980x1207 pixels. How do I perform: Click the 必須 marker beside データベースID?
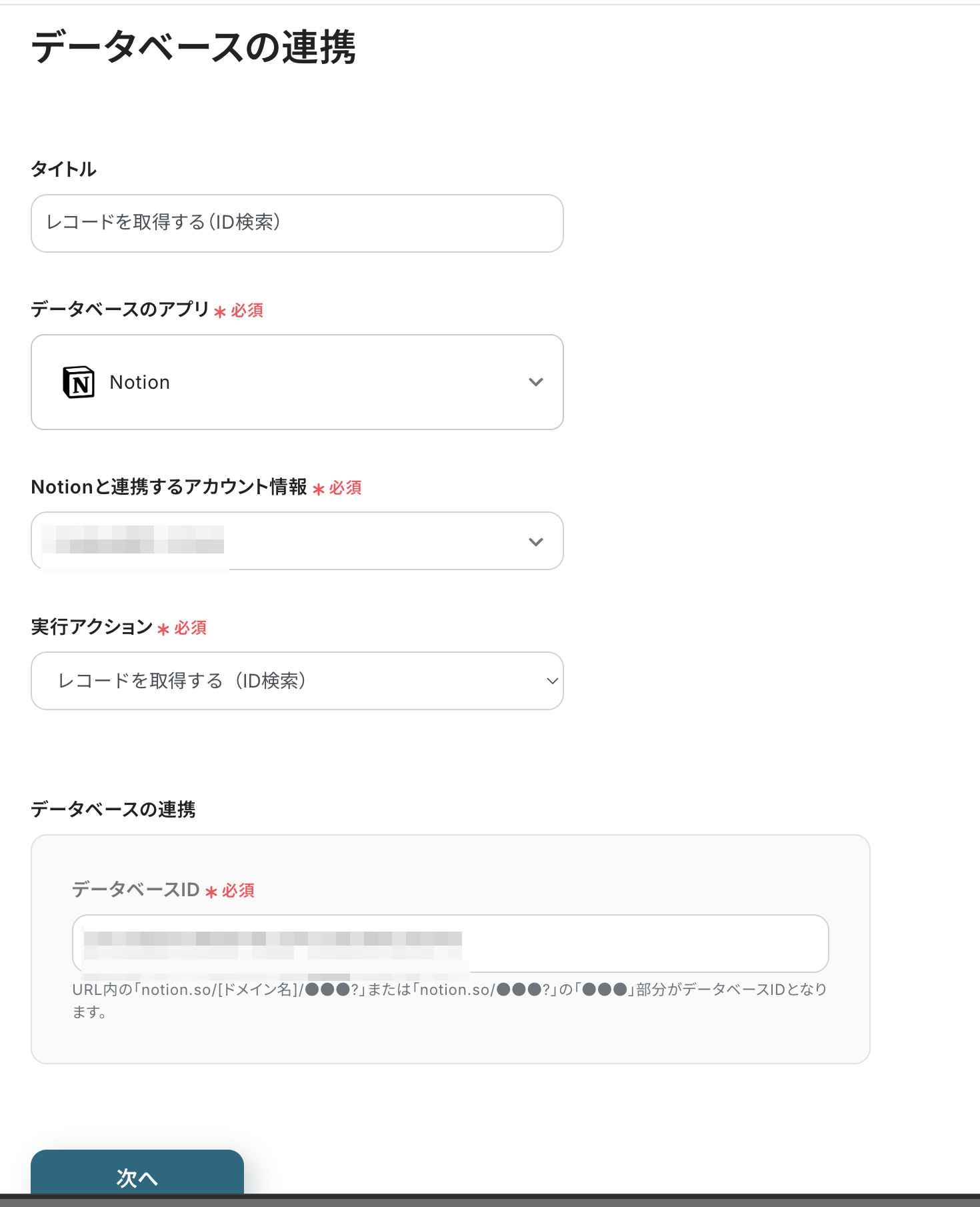238,891
